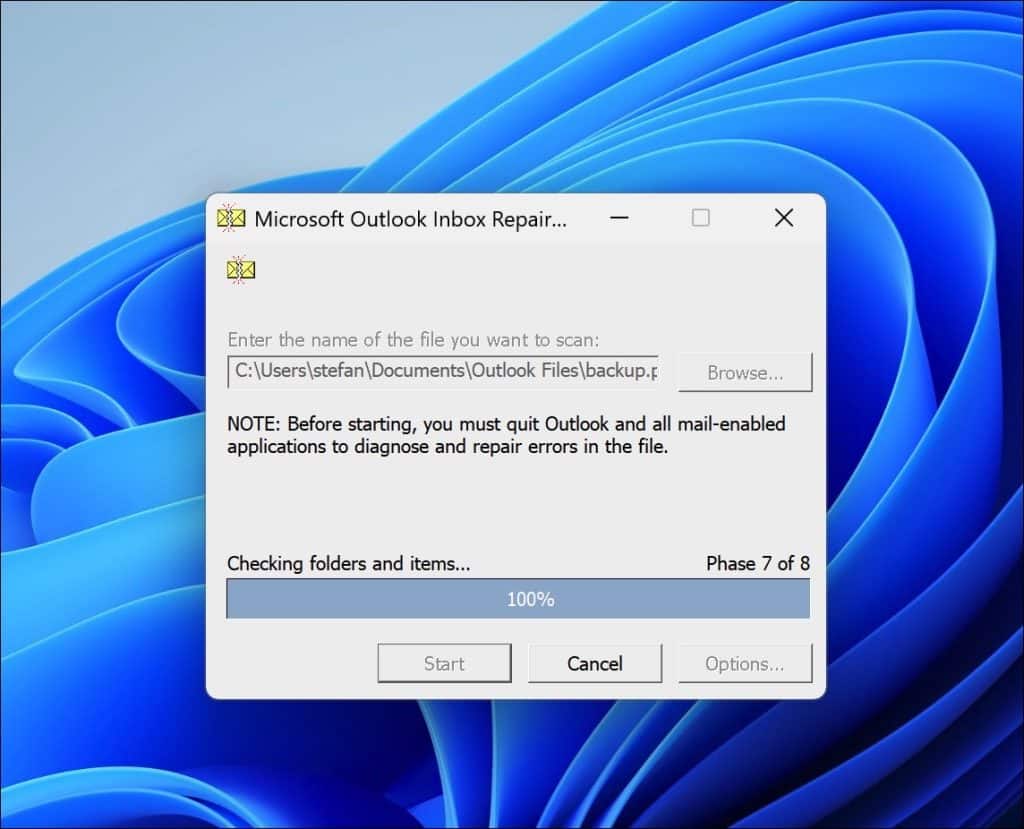Click the left end of the progress bar
This screenshot has height=829, width=1024.
(240, 599)
